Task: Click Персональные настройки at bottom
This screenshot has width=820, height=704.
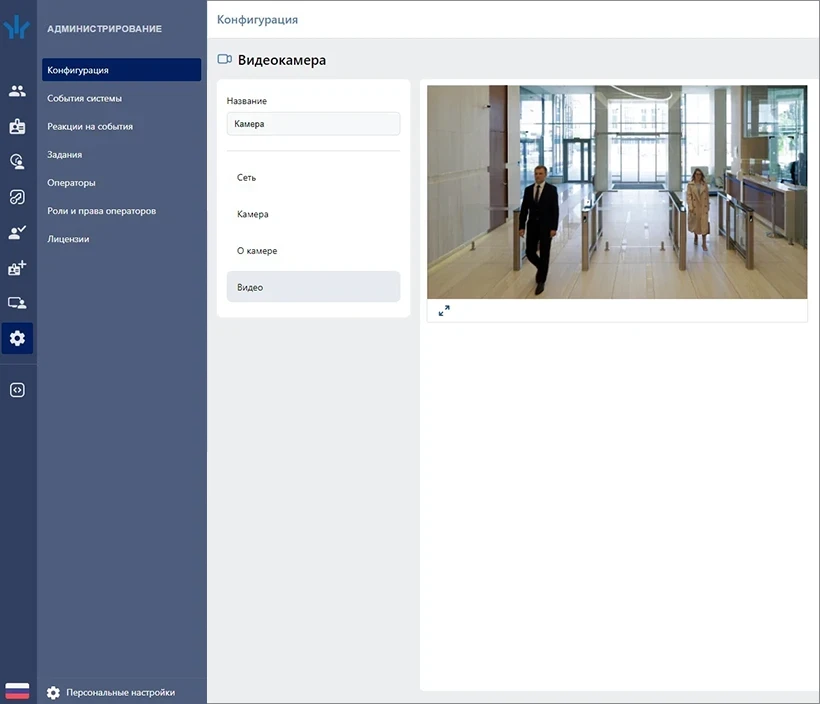Action: coord(120,692)
